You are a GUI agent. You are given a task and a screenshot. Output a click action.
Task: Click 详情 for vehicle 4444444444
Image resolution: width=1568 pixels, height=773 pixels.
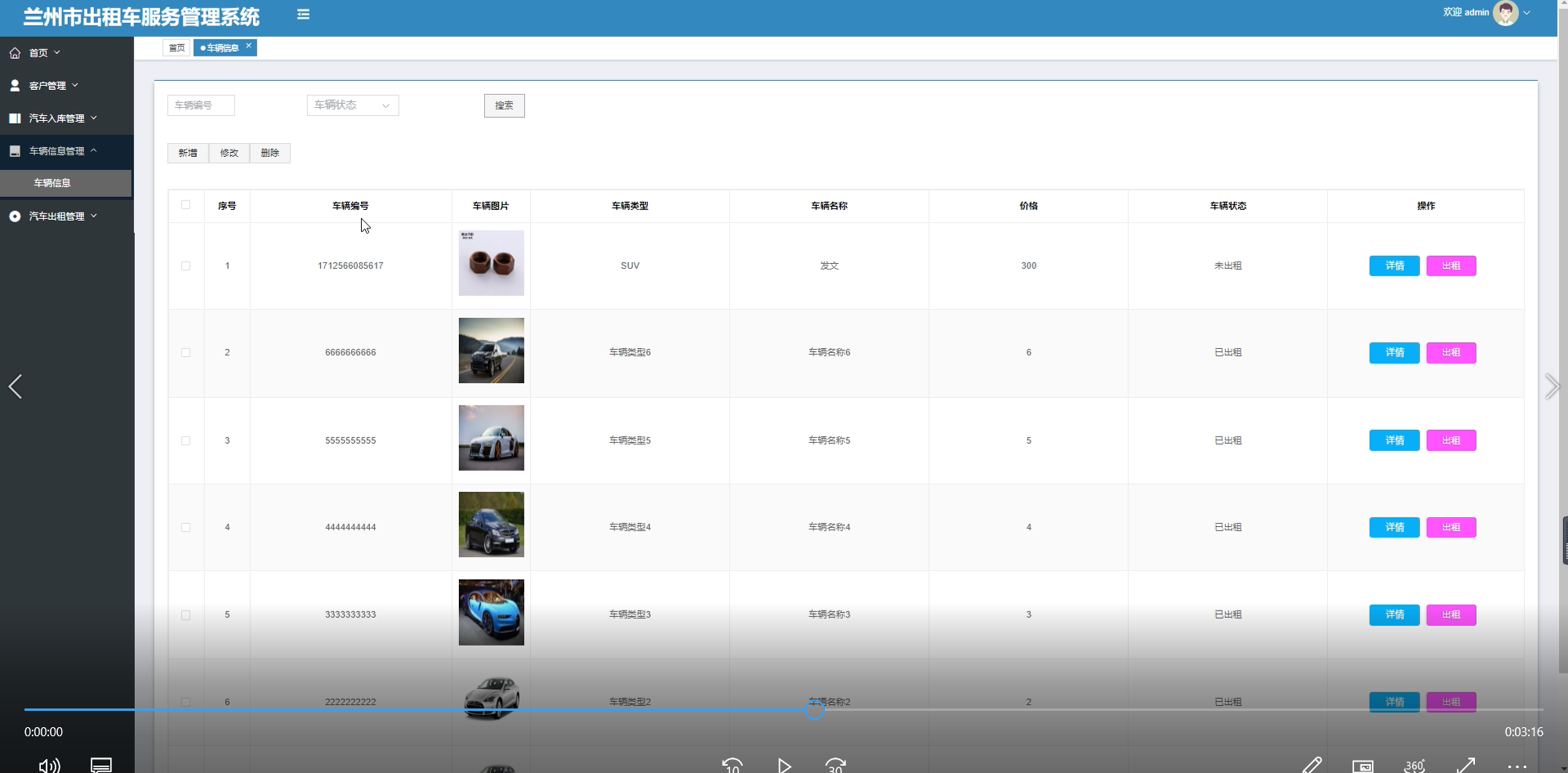coord(1395,528)
